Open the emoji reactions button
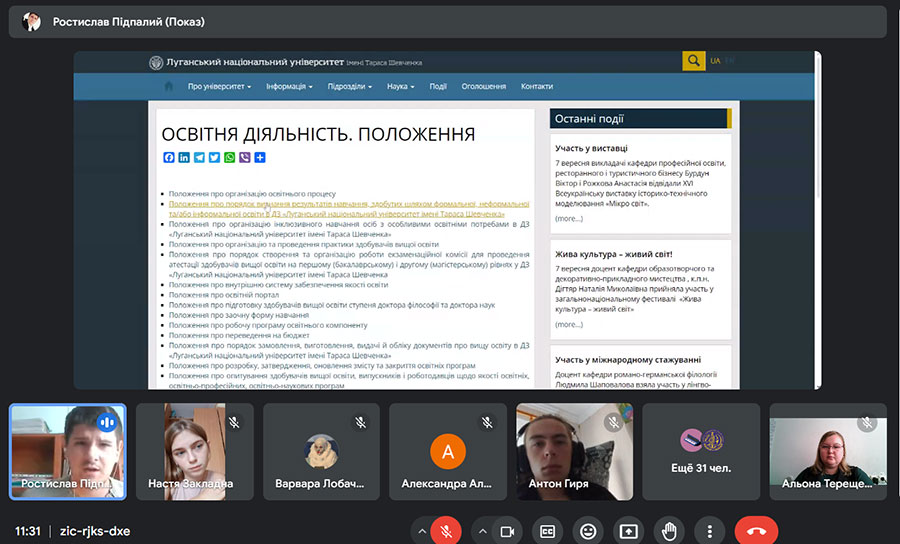Viewport: 900px width, 544px height. click(588, 531)
